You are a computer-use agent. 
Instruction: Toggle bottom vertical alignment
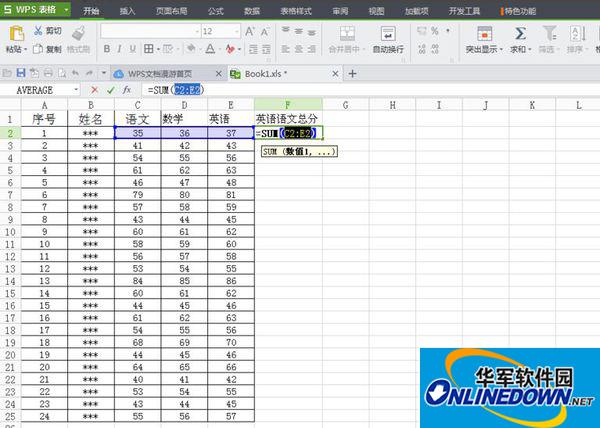coord(311,31)
